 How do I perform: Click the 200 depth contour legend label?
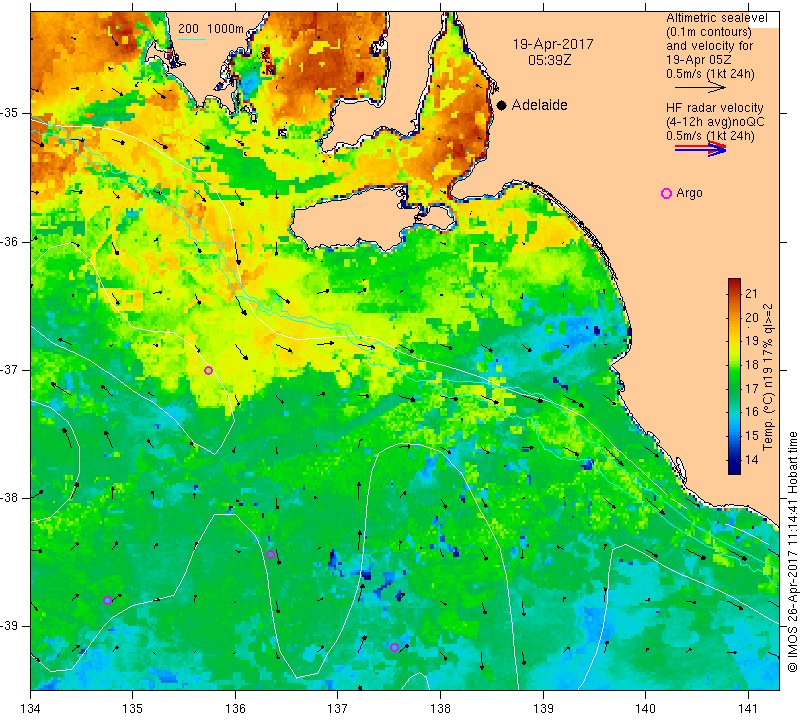tap(188, 29)
